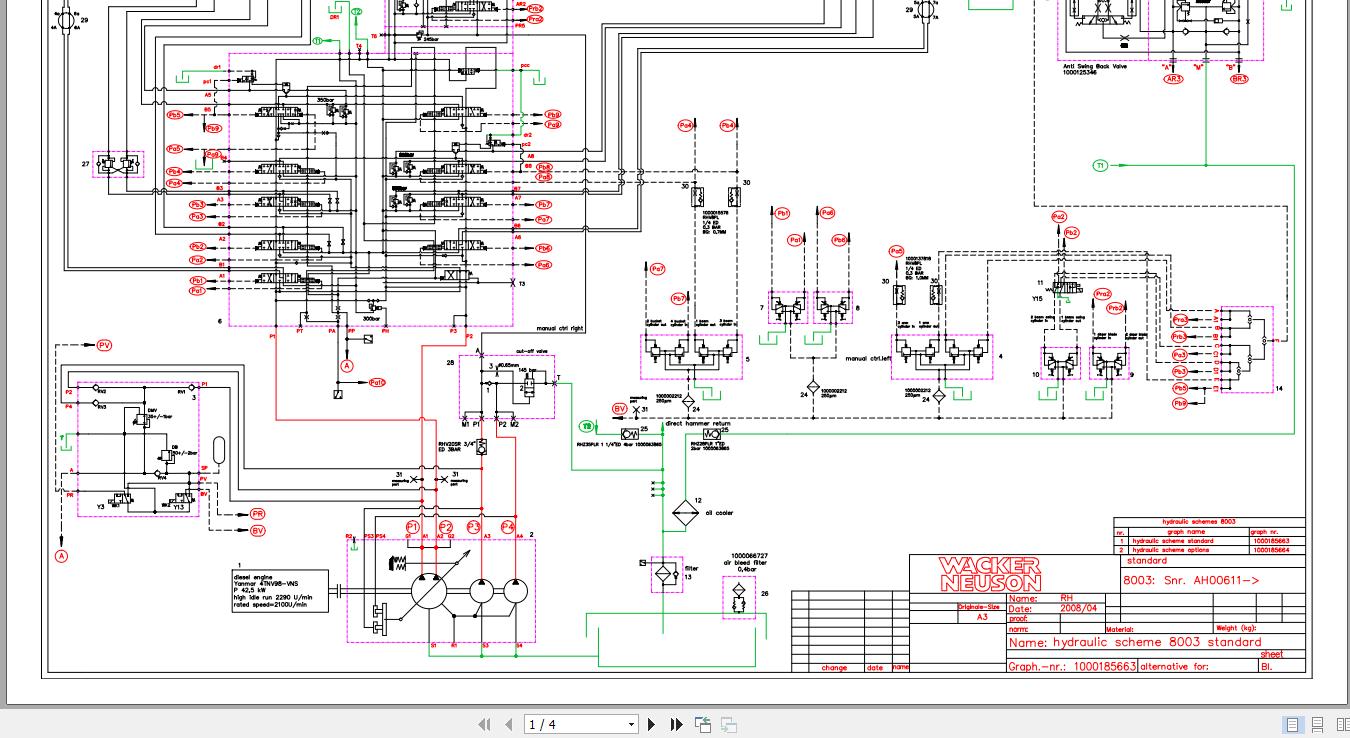Select the previous view history icon
Viewport: 1350px width, 738px height.
coord(703,724)
